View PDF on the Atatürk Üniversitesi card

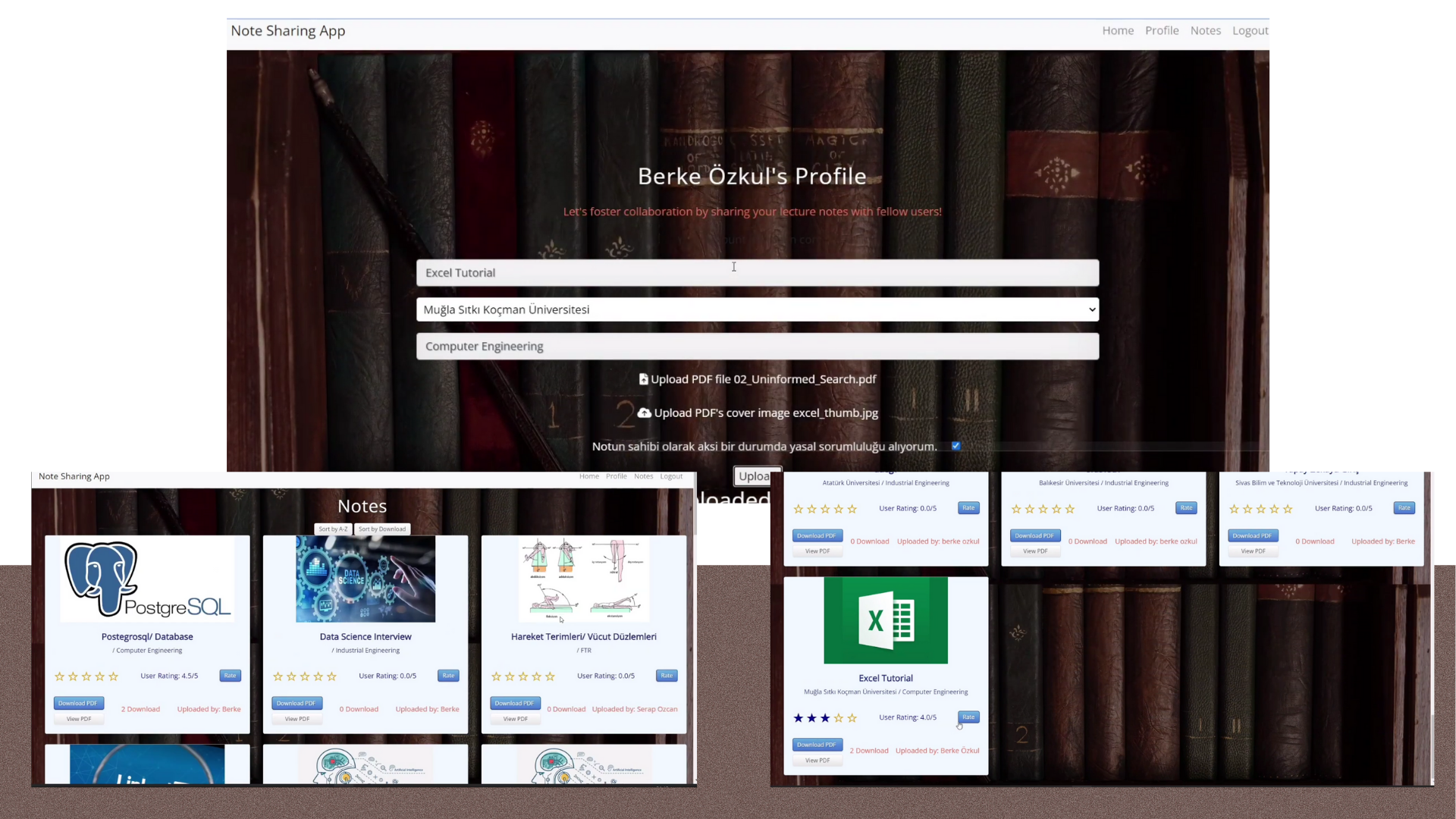pos(817,551)
